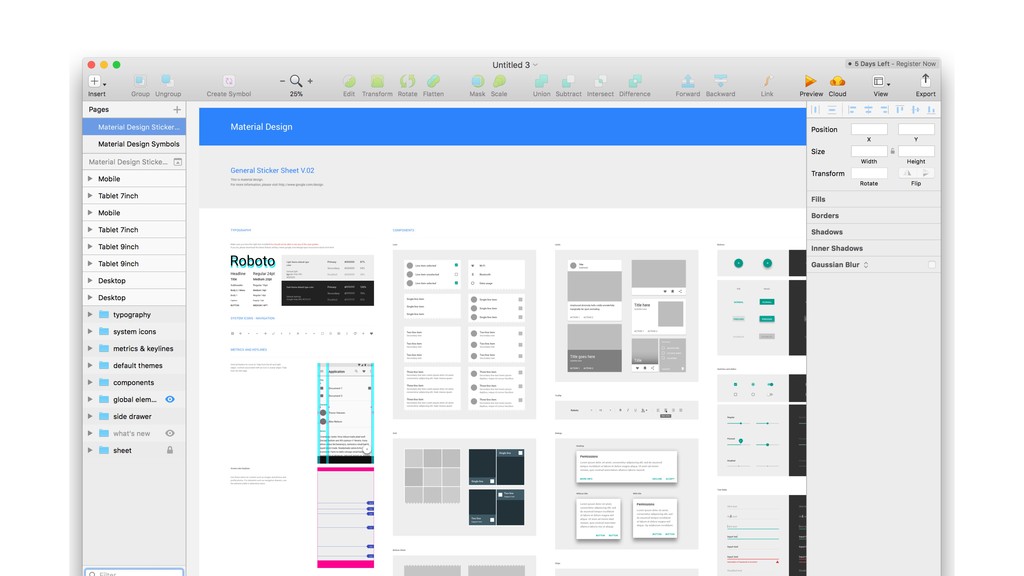Start Preview with the play icon
1024x576 pixels.
pyautogui.click(x=810, y=81)
